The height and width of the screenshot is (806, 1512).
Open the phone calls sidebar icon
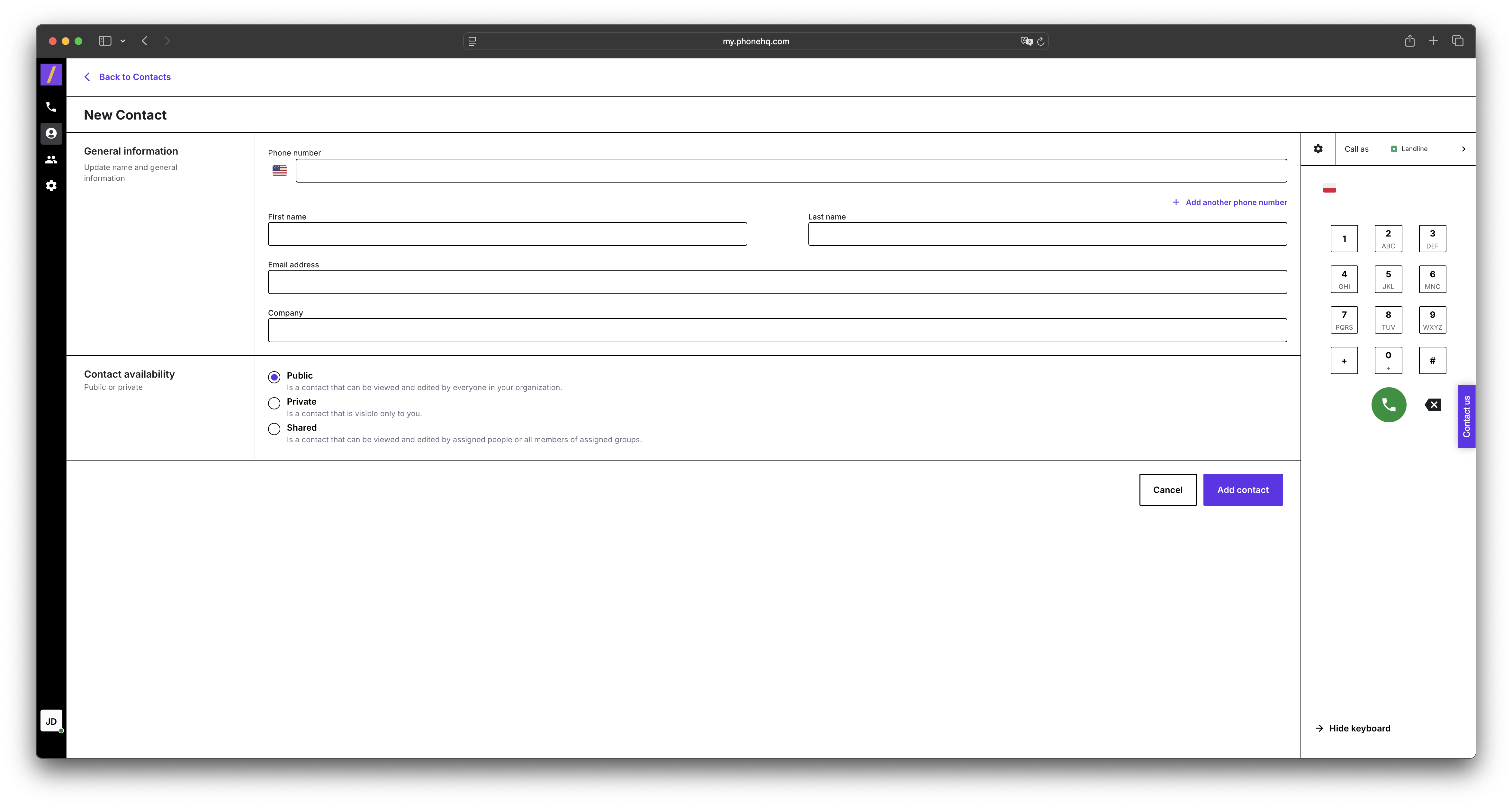point(51,107)
